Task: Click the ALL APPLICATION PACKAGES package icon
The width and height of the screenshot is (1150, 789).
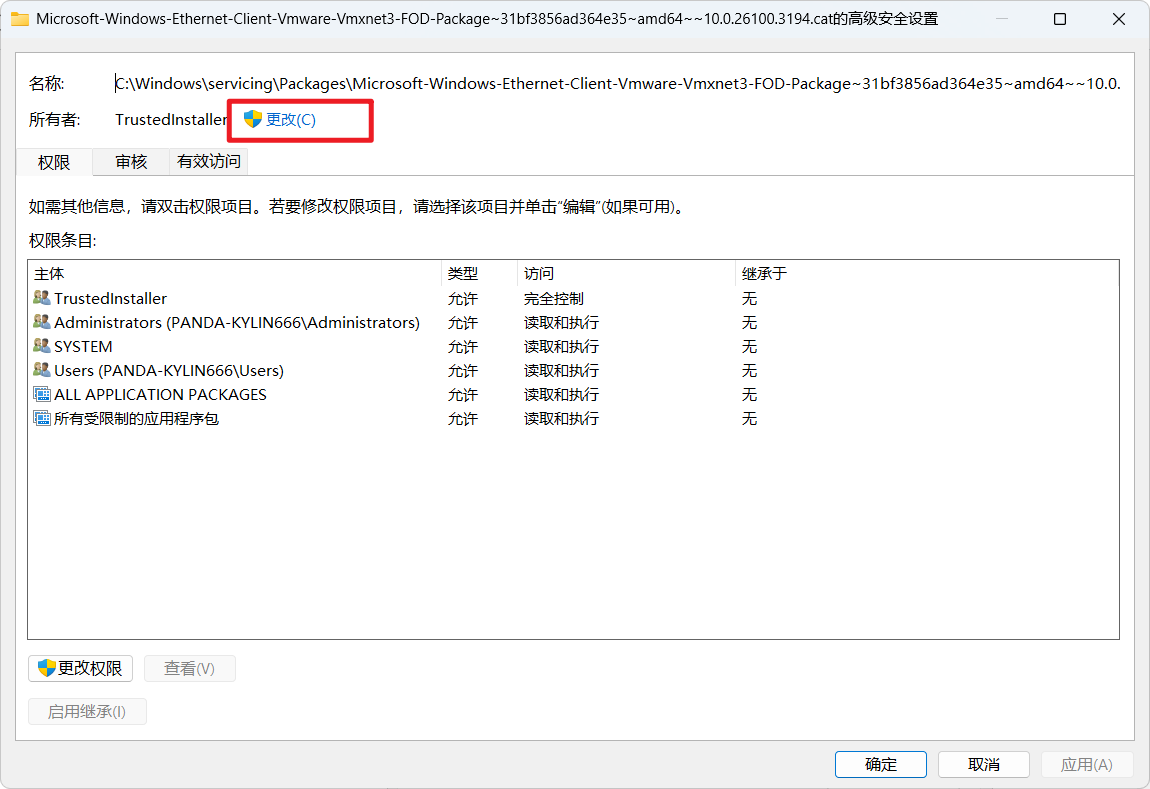Action: (x=42, y=394)
